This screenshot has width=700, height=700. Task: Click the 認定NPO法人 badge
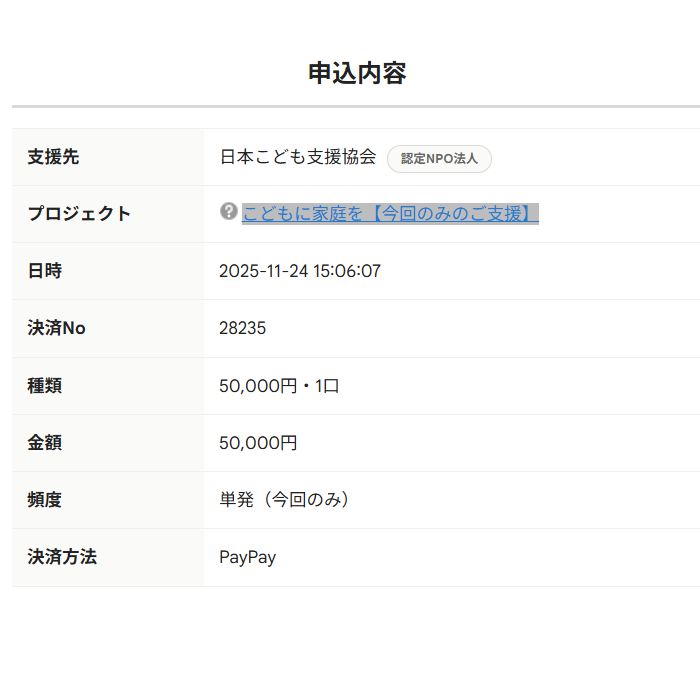(x=439, y=158)
